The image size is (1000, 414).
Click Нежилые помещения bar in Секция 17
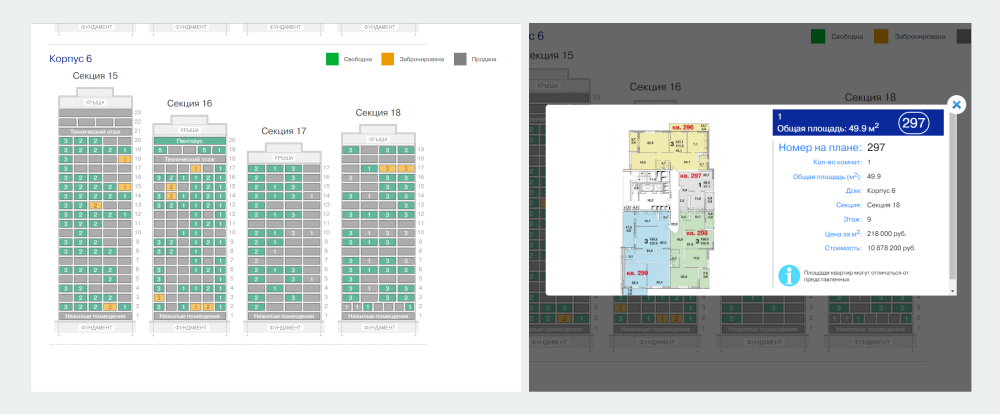[284, 316]
